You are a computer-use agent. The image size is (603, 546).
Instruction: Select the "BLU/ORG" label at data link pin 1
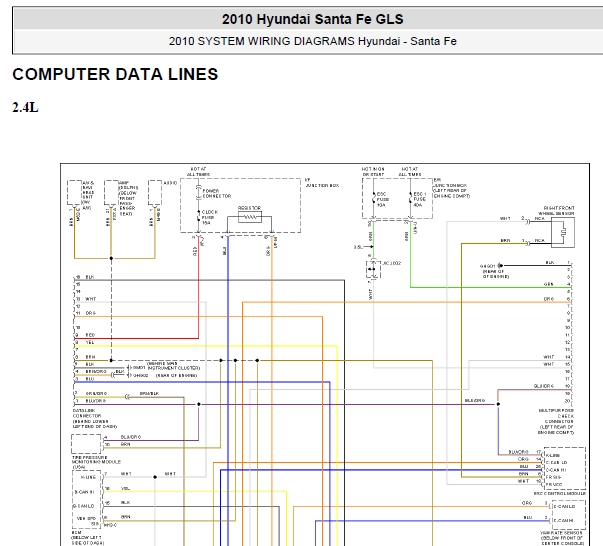pyautogui.click(x=95, y=401)
